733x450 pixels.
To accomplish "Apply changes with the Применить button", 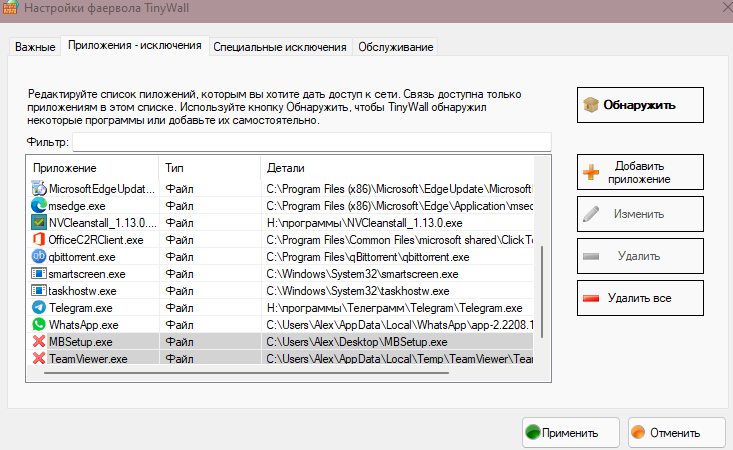I will (570, 433).
